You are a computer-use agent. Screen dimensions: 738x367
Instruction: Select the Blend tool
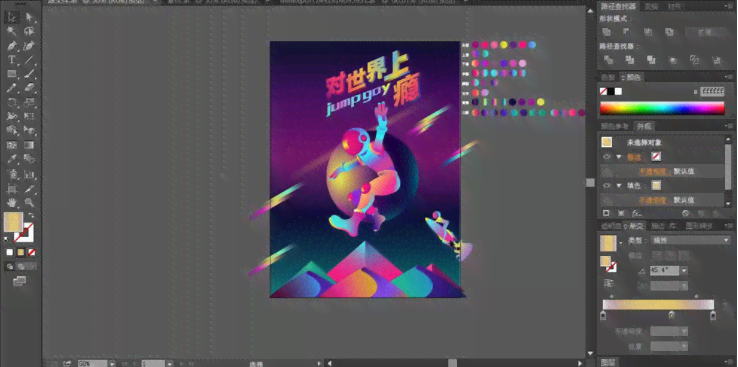coord(29,159)
